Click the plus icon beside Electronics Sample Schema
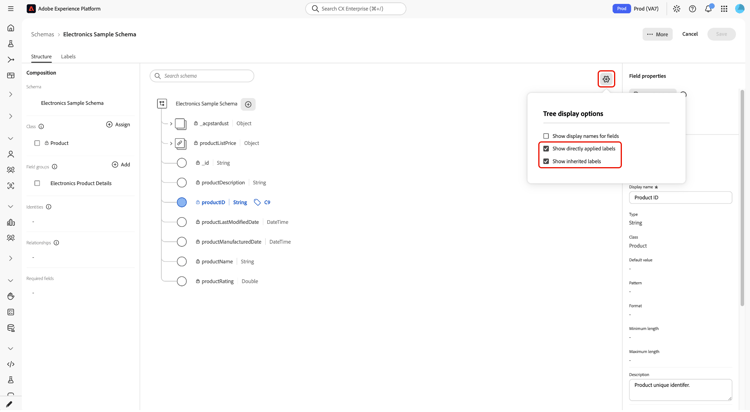Image resolution: width=750 pixels, height=412 pixels. 248,104
